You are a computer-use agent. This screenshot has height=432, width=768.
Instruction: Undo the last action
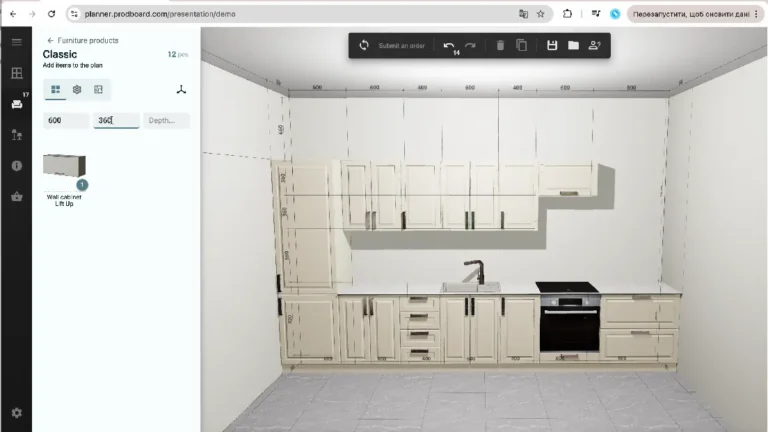click(x=449, y=46)
